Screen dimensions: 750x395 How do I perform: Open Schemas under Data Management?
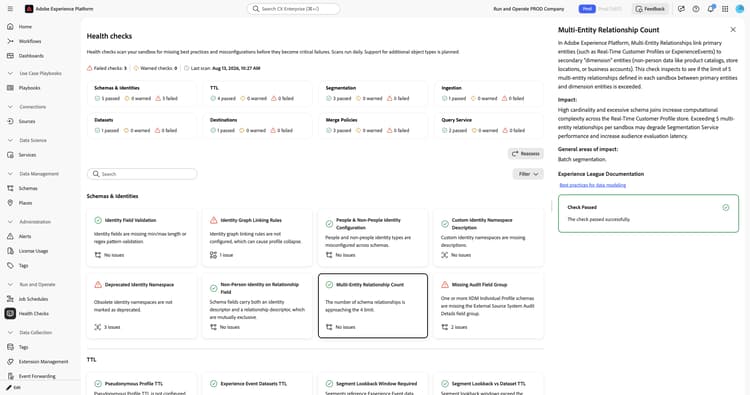tap(28, 188)
